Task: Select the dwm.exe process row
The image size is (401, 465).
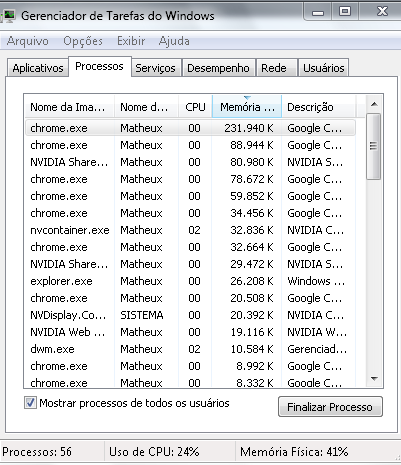Action: tap(190, 349)
